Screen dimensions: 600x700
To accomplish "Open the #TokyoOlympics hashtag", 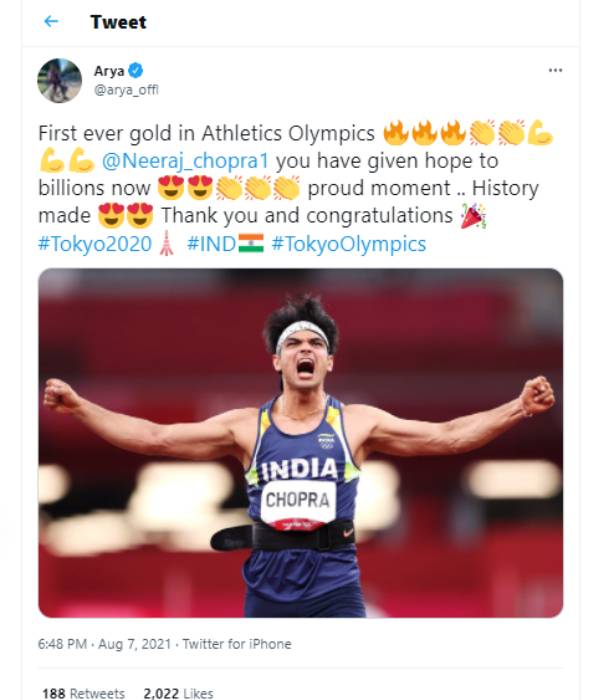I will point(349,244).
